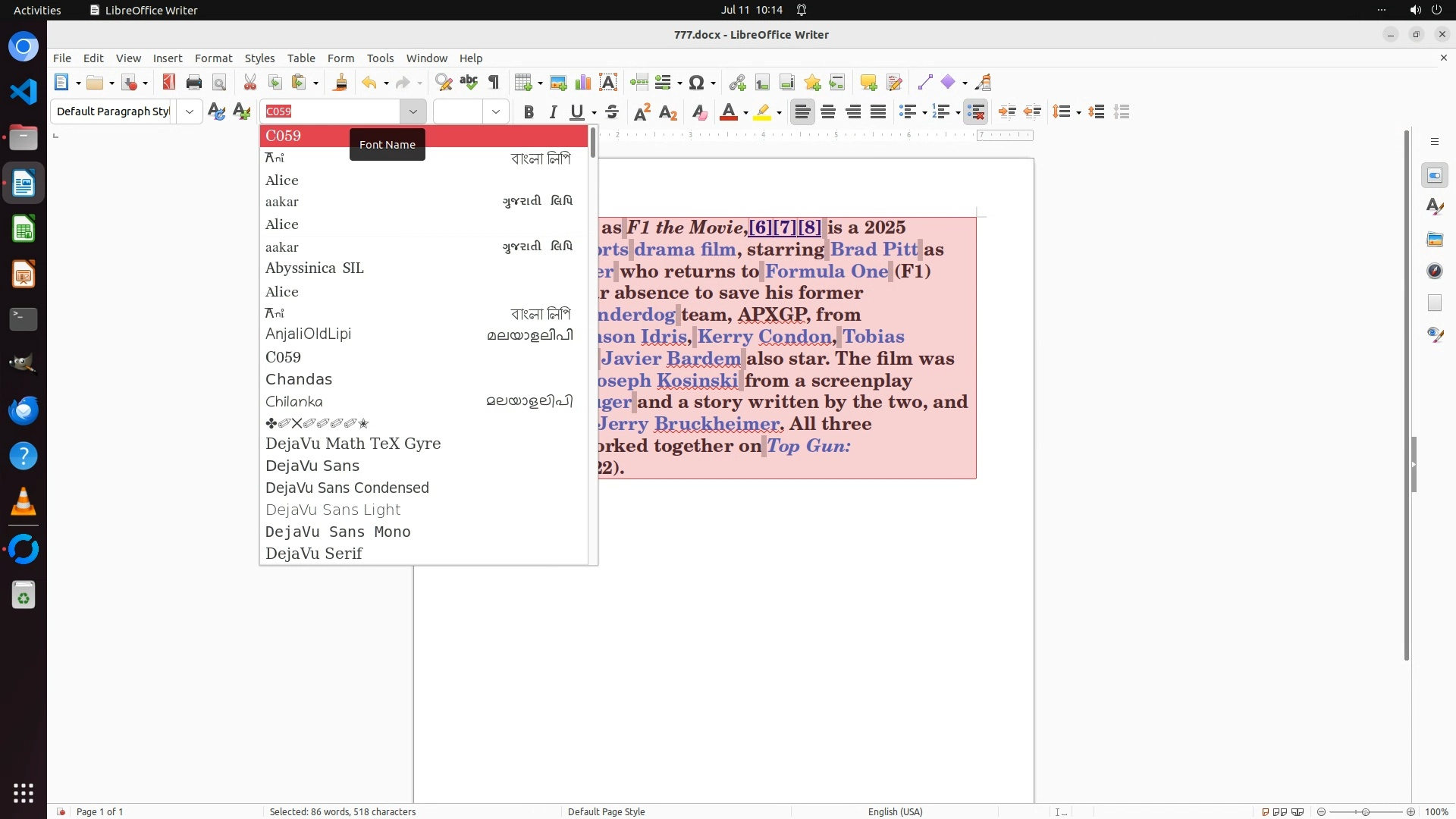Click the Insert Chart icon
Viewport: 1456px width, 819px height.
pyautogui.click(x=582, y=83)
